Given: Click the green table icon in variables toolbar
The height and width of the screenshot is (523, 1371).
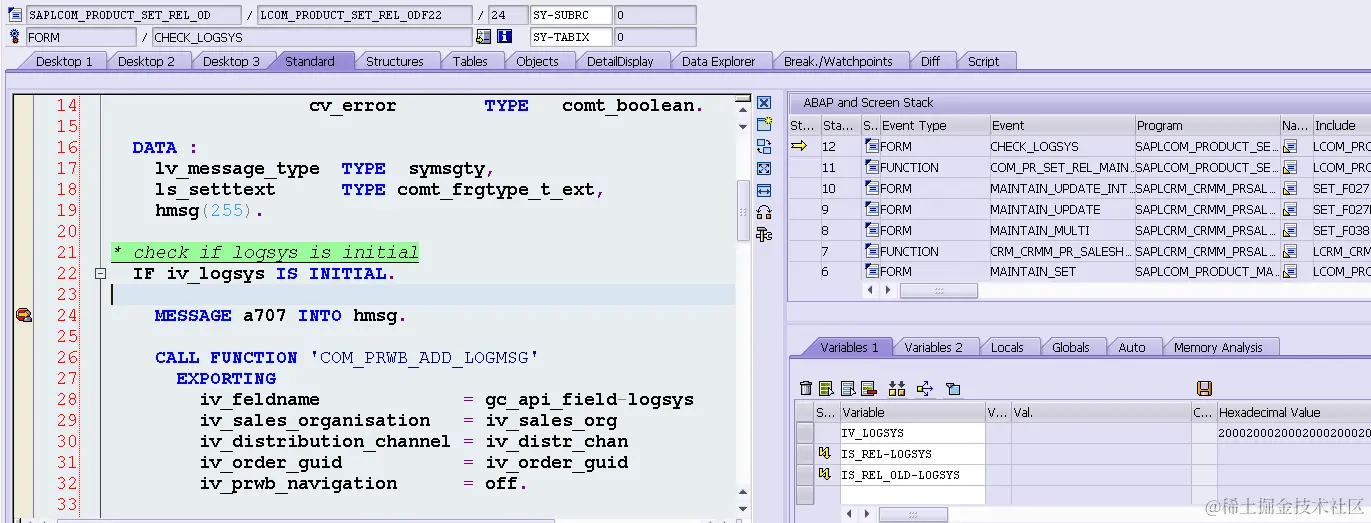Looking at the screenshot, I should point(826,388).
